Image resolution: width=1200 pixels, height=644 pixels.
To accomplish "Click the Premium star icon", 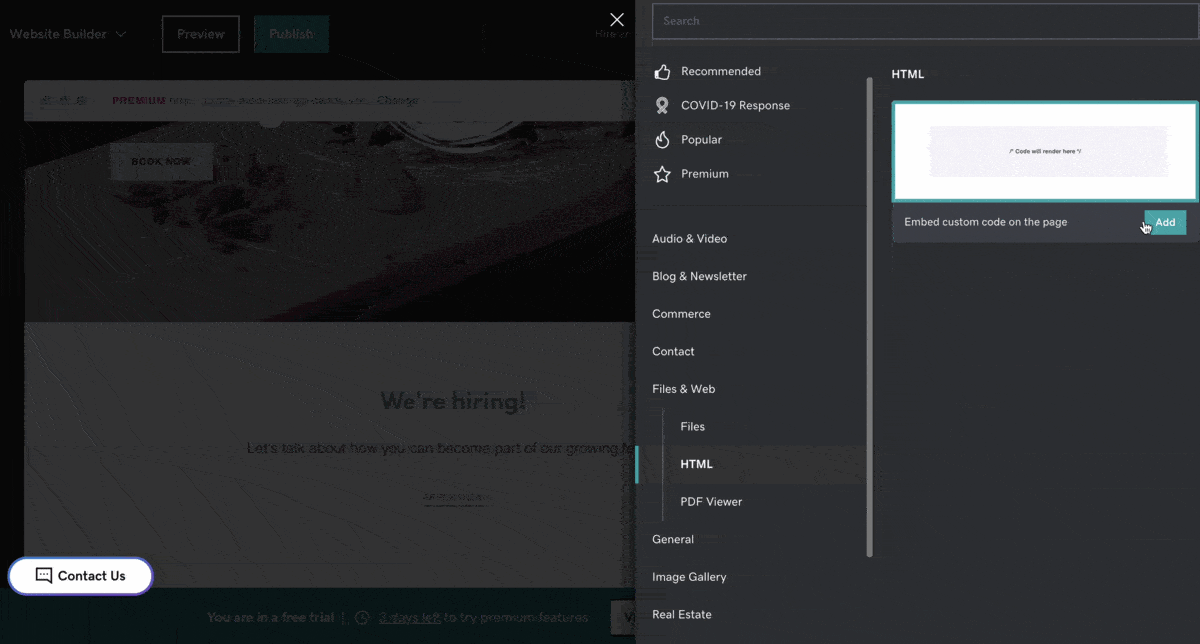I will pos(661,174).
